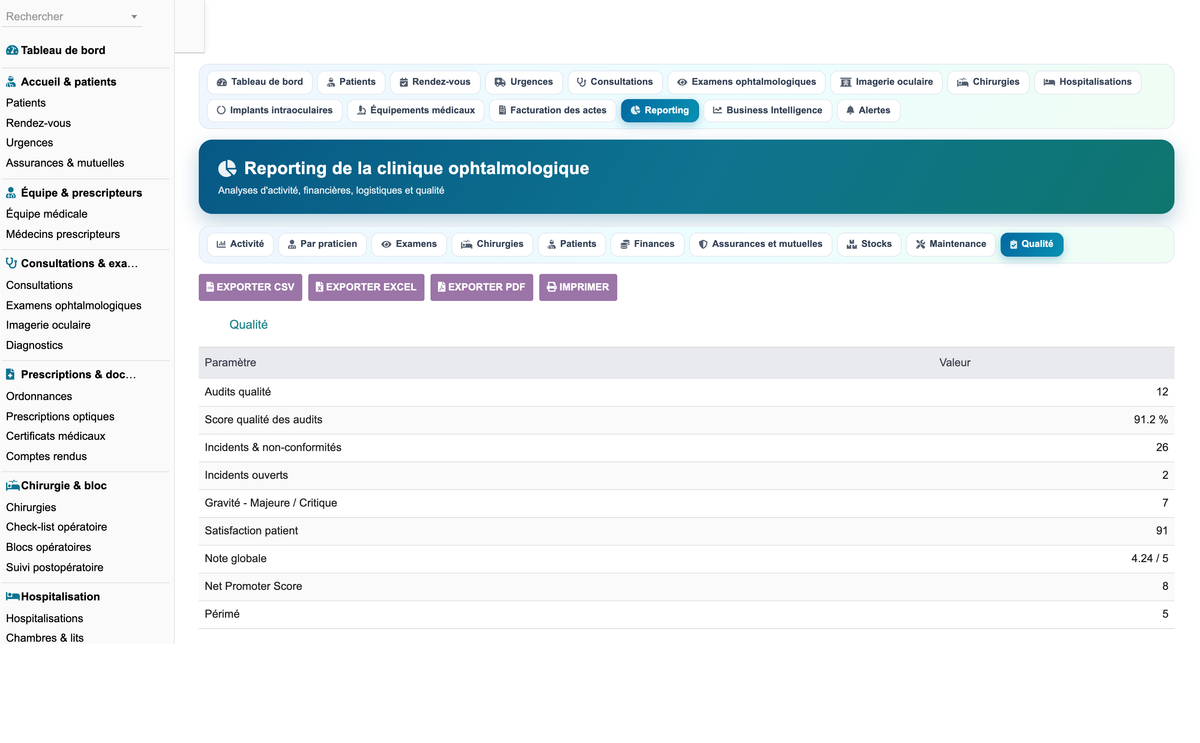Viewport: 1200px width, 743px height.
Task: Switch to the Patients top tab
Action: coord(352,82)
